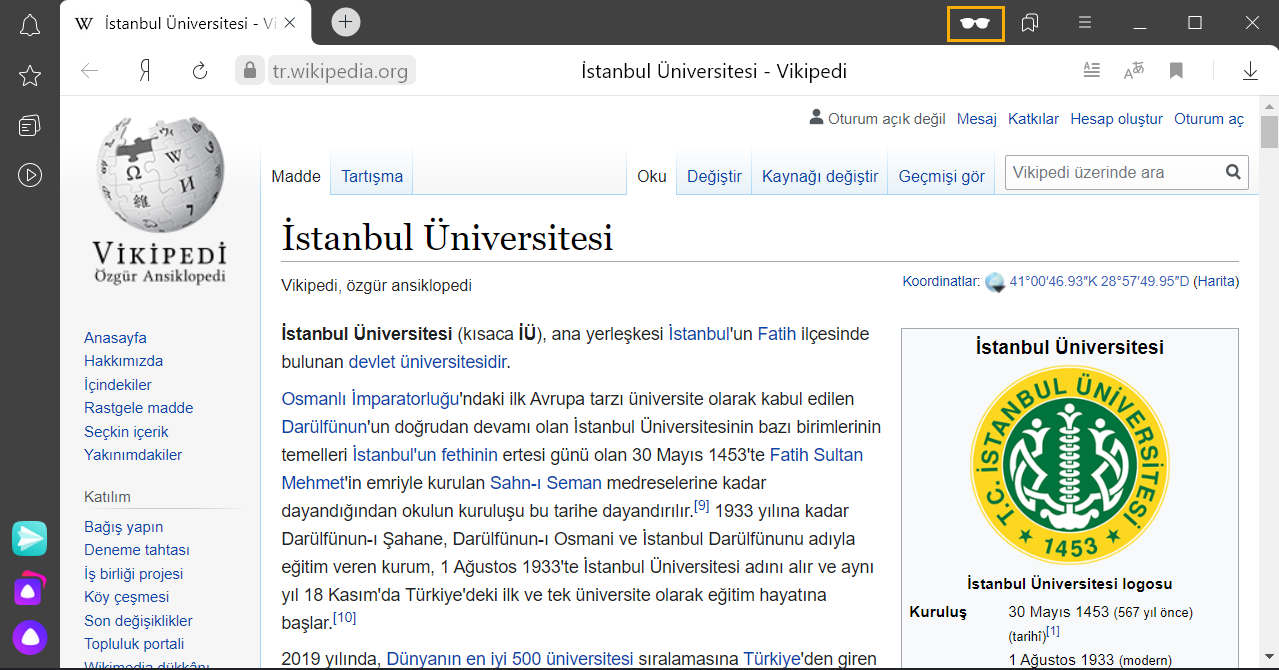This screenshot has height=670, width=1279.
Task: Open the purple Alice square icon
Action: click(29, 589)
